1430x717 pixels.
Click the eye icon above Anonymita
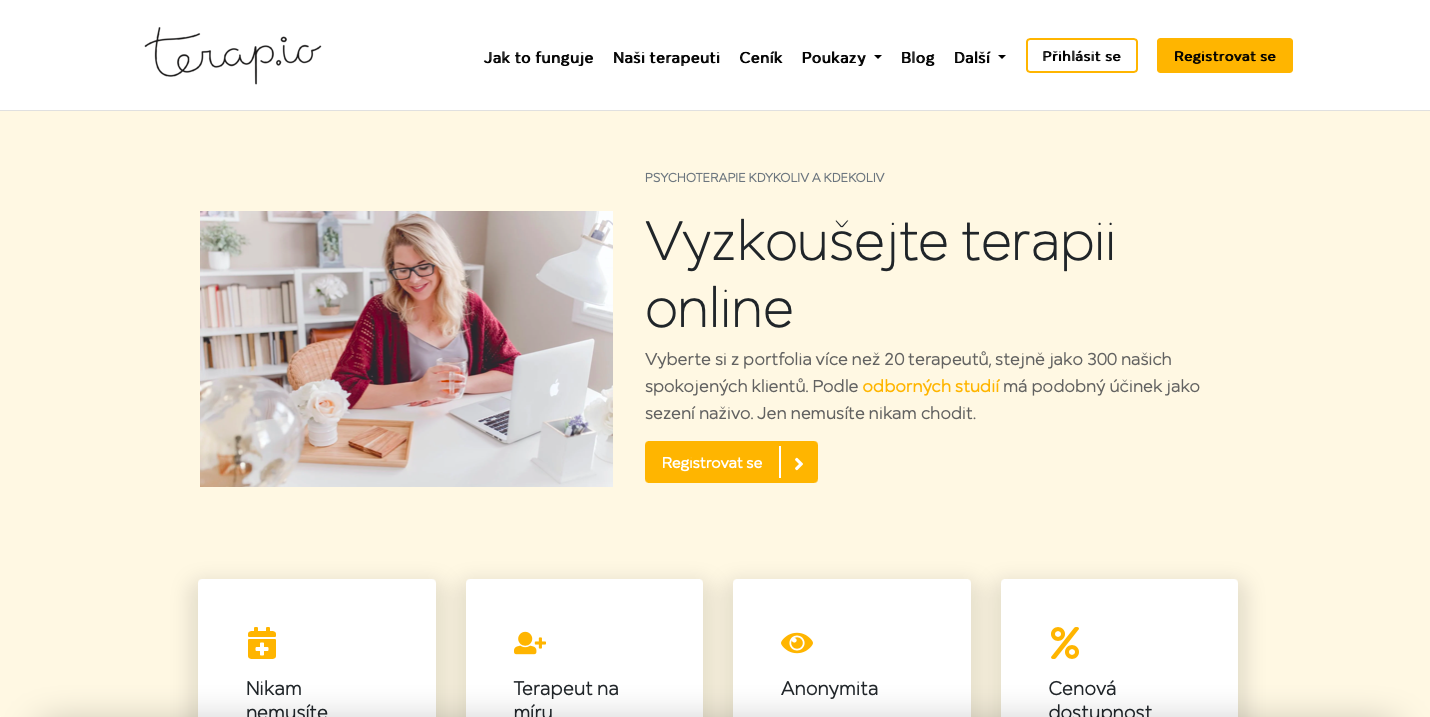click(797, 643)
